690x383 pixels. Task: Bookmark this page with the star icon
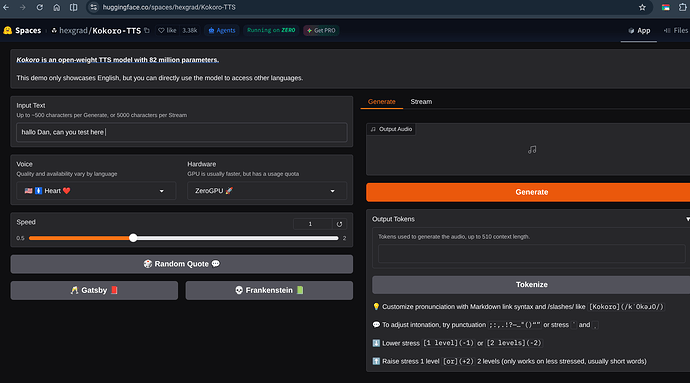(642, 7)
